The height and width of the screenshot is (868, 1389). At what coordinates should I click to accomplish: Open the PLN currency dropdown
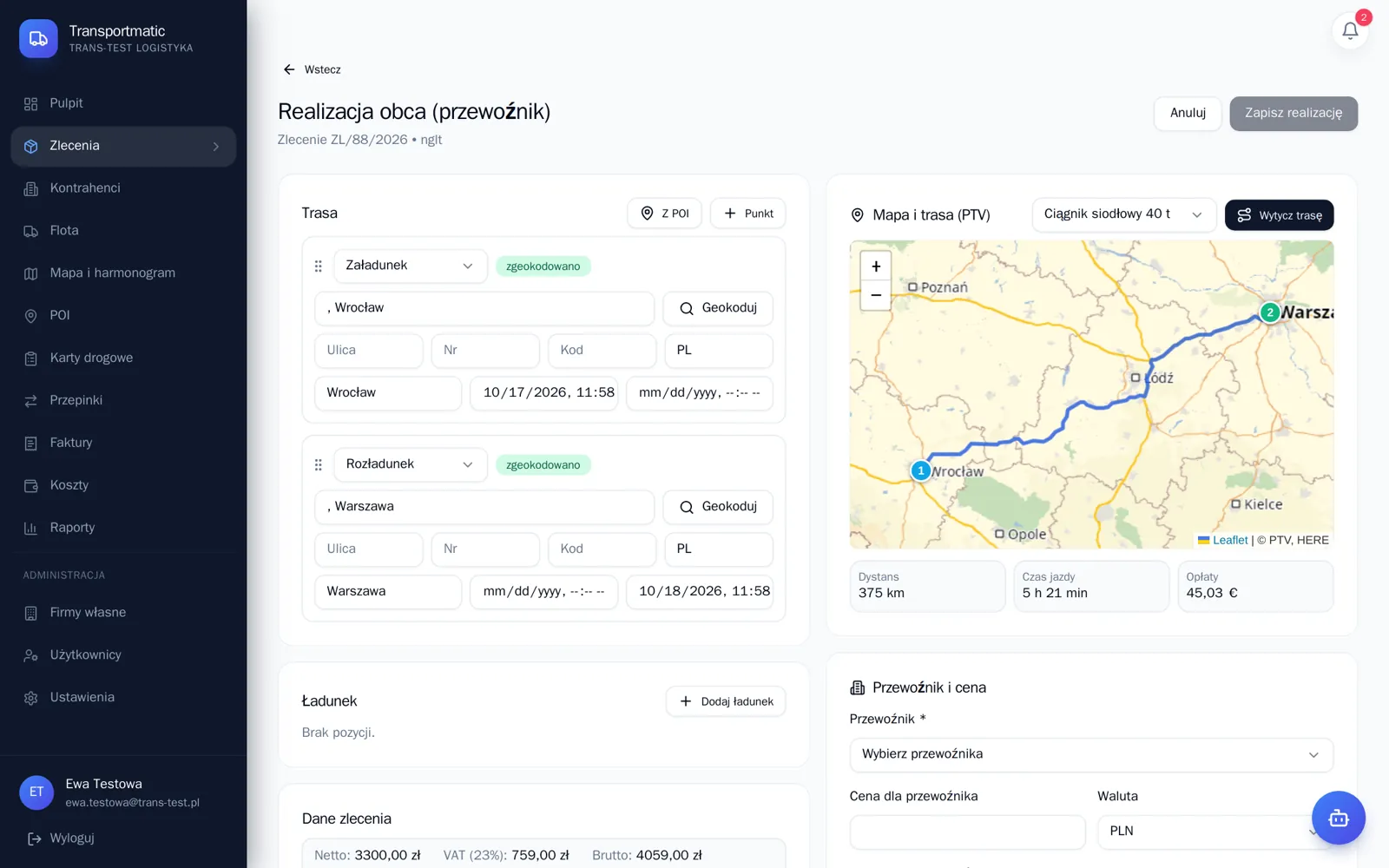pos(1215,832)
